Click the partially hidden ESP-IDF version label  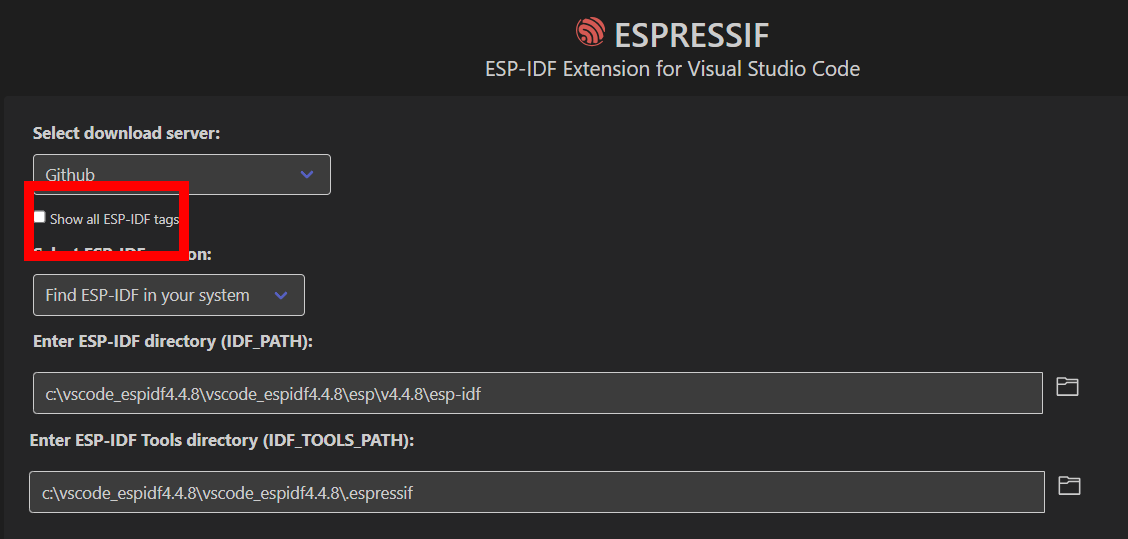tap(200, 255)
